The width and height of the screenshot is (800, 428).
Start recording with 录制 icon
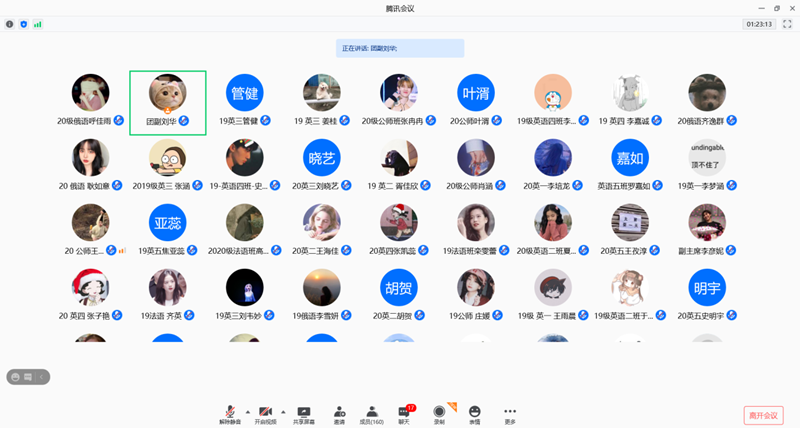(x=439, y=413)
